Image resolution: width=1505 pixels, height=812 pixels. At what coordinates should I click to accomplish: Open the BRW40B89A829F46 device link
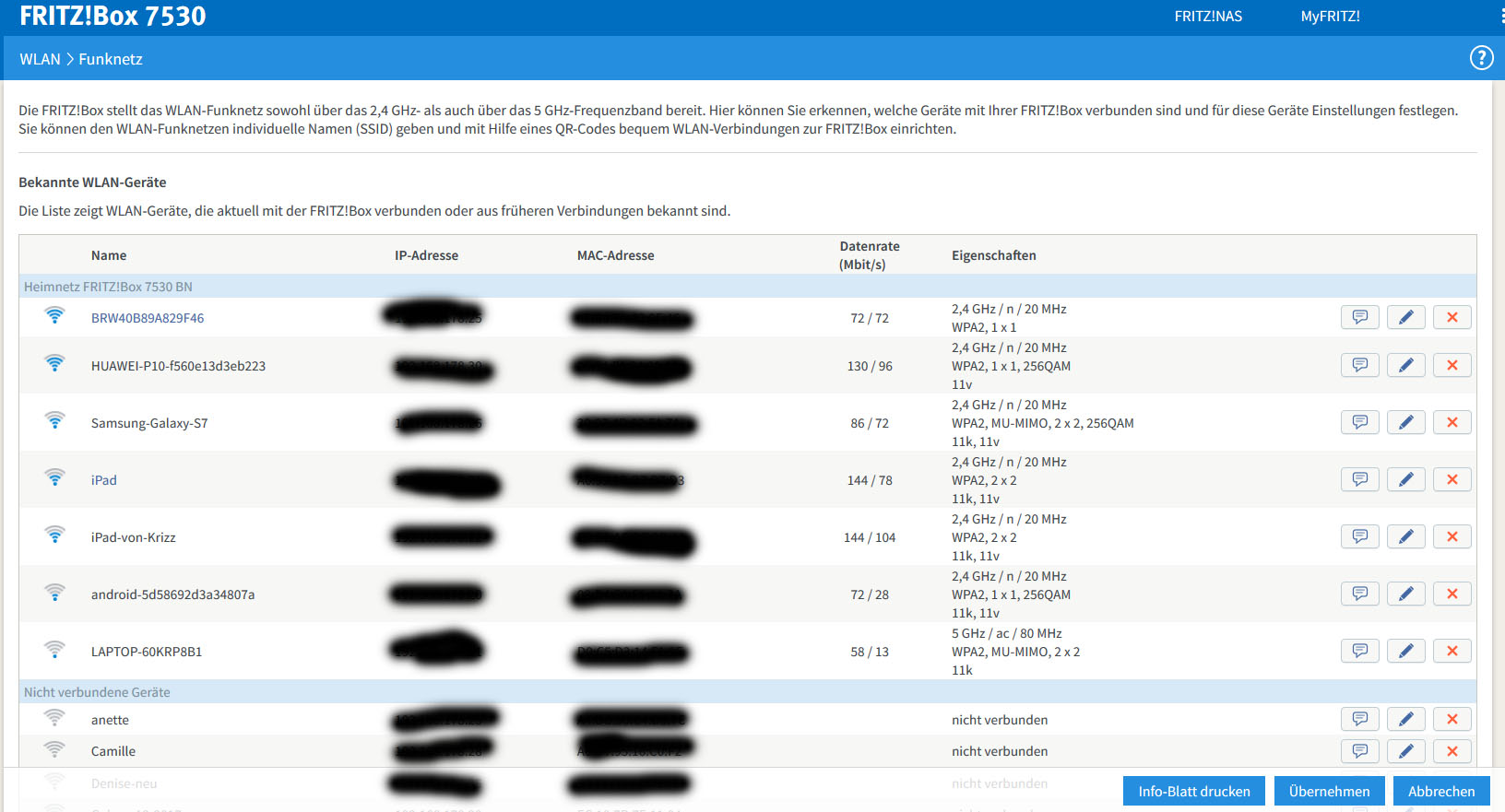click(x=148, y=318)
